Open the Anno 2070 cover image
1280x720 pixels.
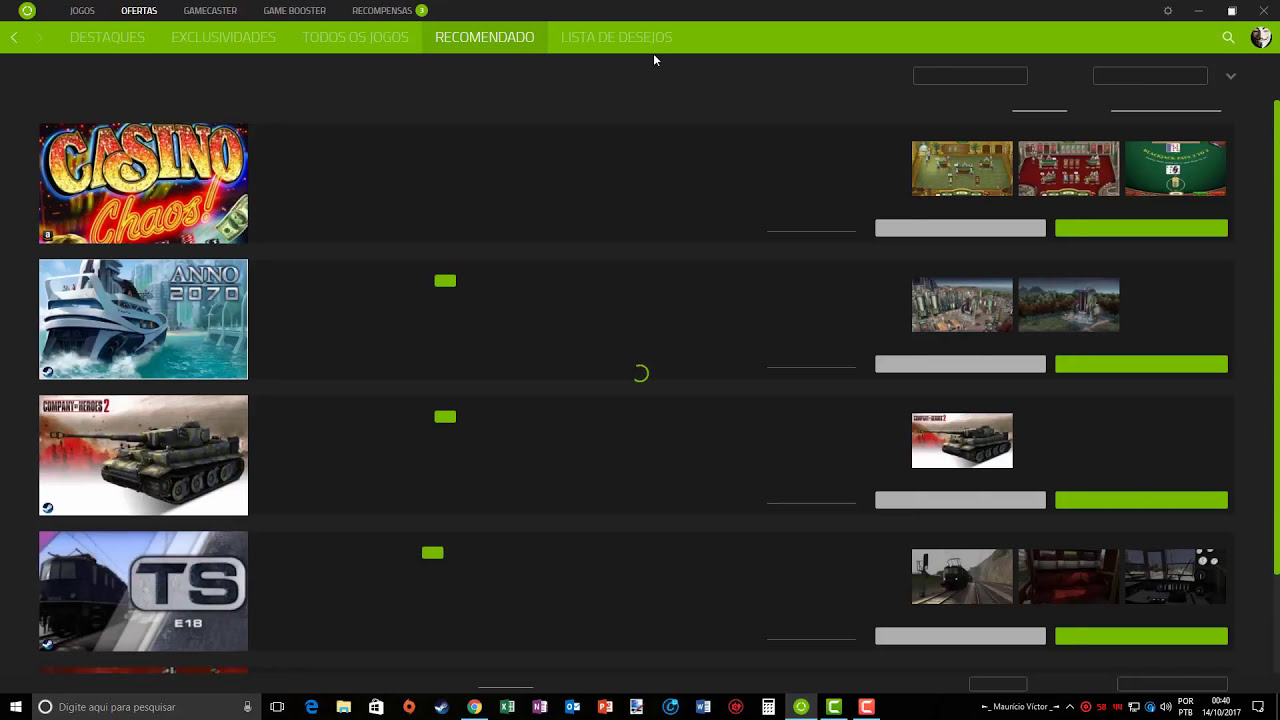coord(143,319)
